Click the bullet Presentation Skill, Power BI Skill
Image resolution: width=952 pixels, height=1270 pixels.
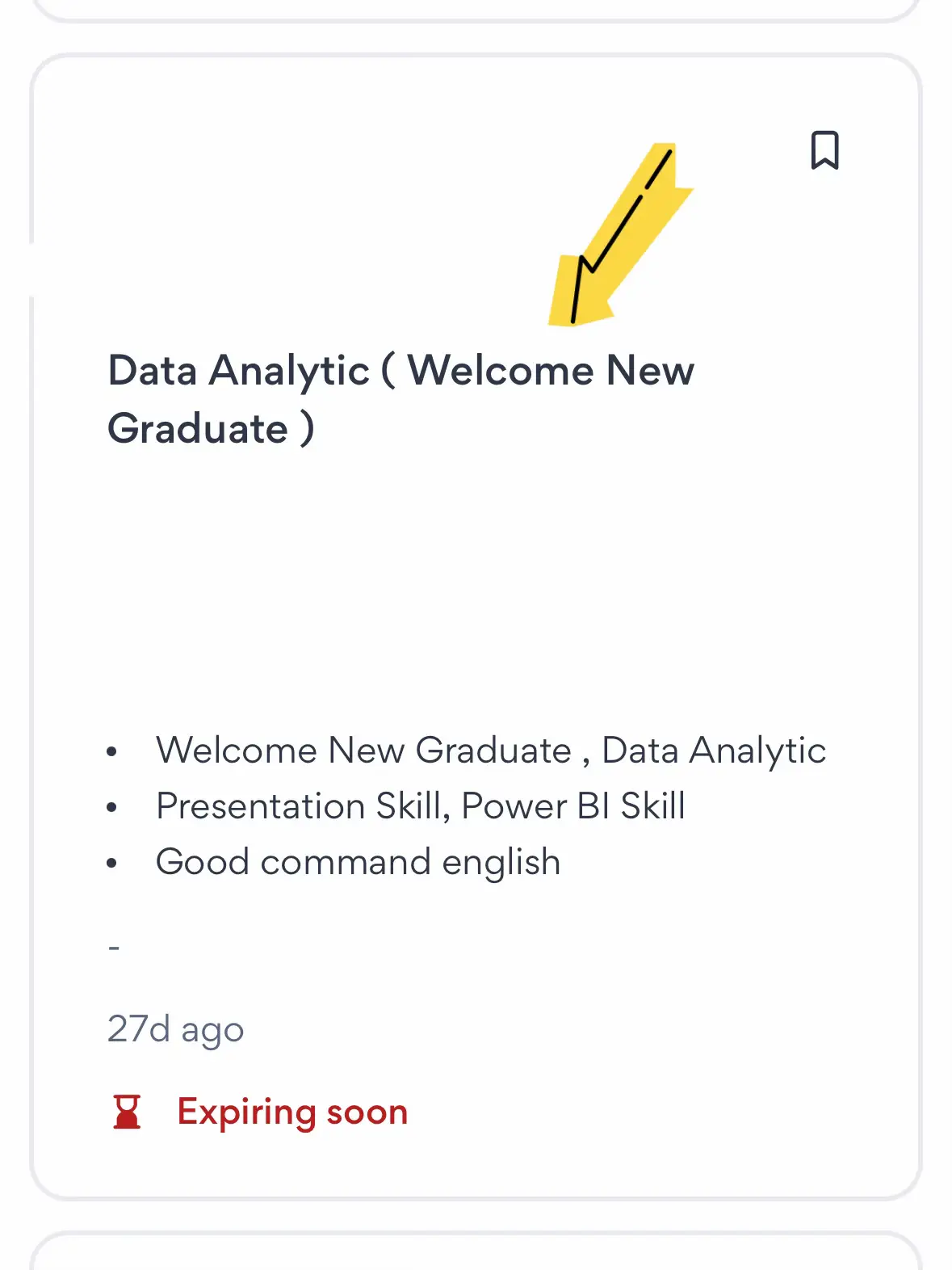point(421,805)
